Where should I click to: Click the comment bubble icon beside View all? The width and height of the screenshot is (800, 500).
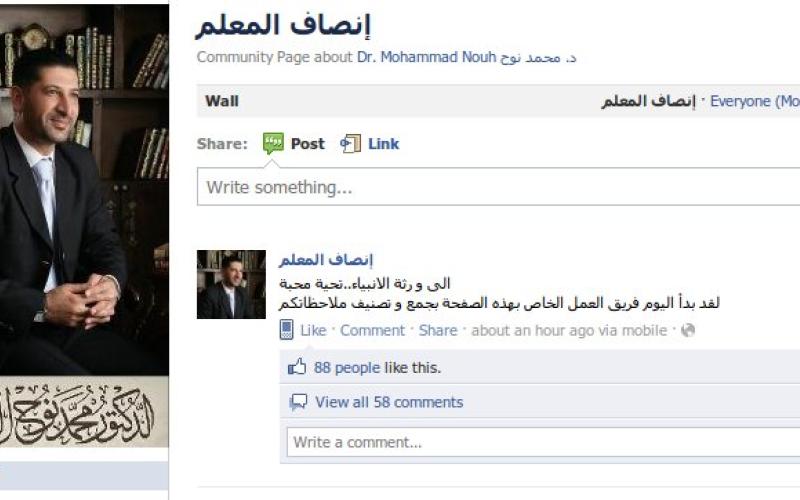[x=298, y=402]
